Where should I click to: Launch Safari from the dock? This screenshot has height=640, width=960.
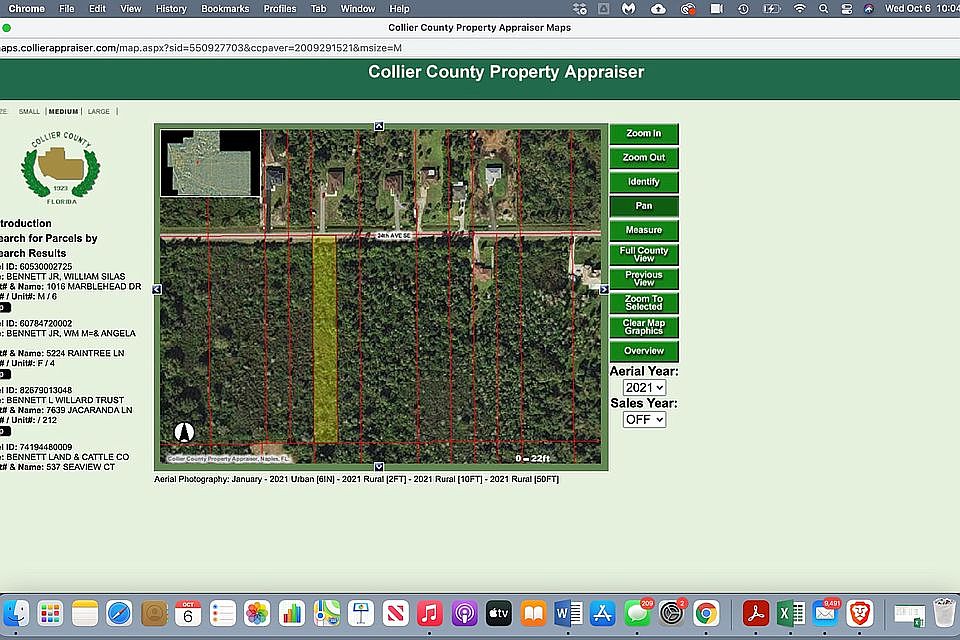pos(119,613)
